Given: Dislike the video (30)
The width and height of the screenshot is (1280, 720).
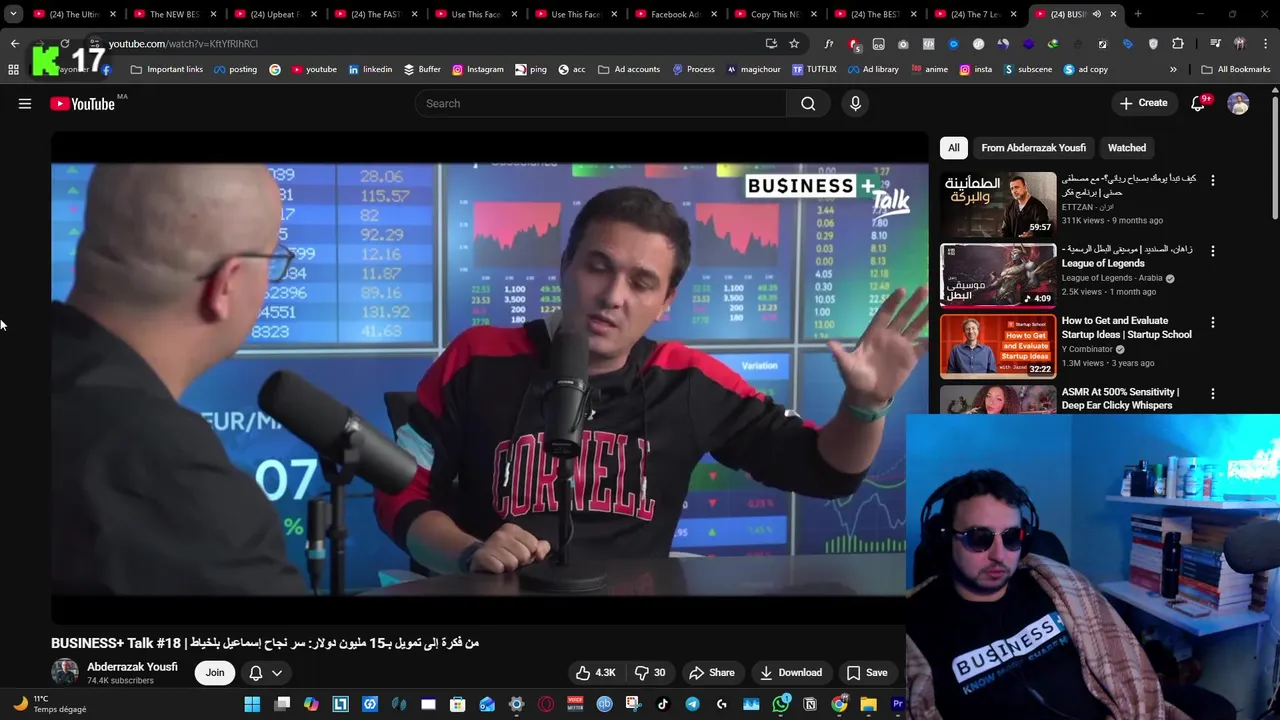Looking at the screenshot, I should tap(650, 673).
